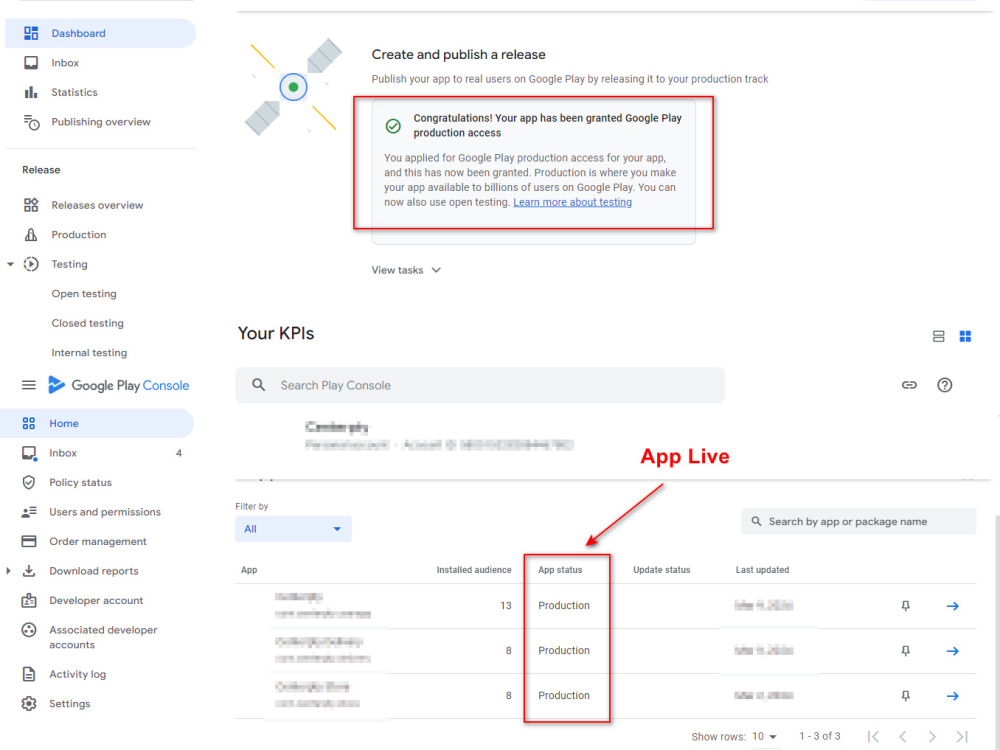Click Search by app or package name
This screenshot has height=750, width=1000.
pos(858,522)
